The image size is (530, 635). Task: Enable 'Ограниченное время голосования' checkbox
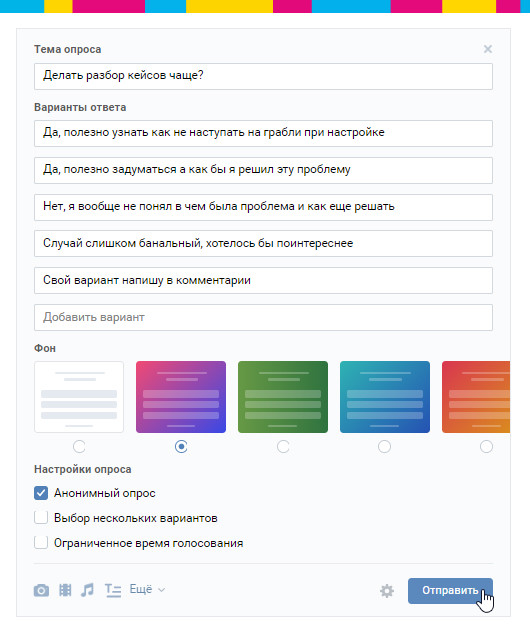pyautogui.click(x=41, y=543)
